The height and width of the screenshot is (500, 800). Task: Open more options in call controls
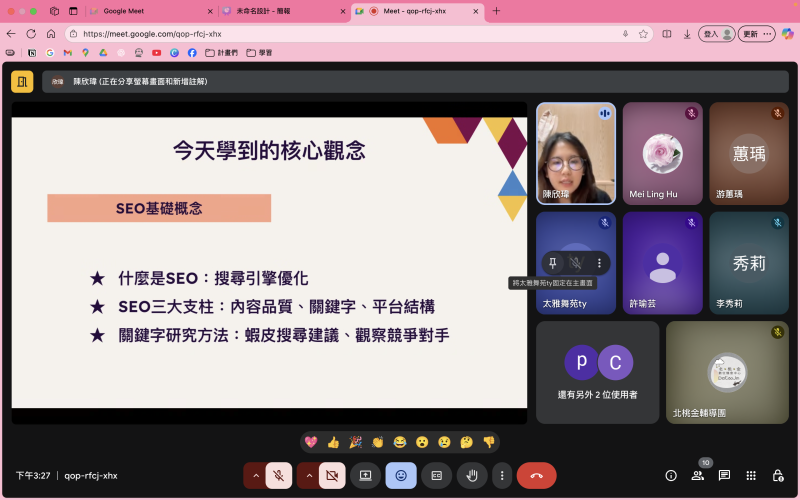(502, 476)
